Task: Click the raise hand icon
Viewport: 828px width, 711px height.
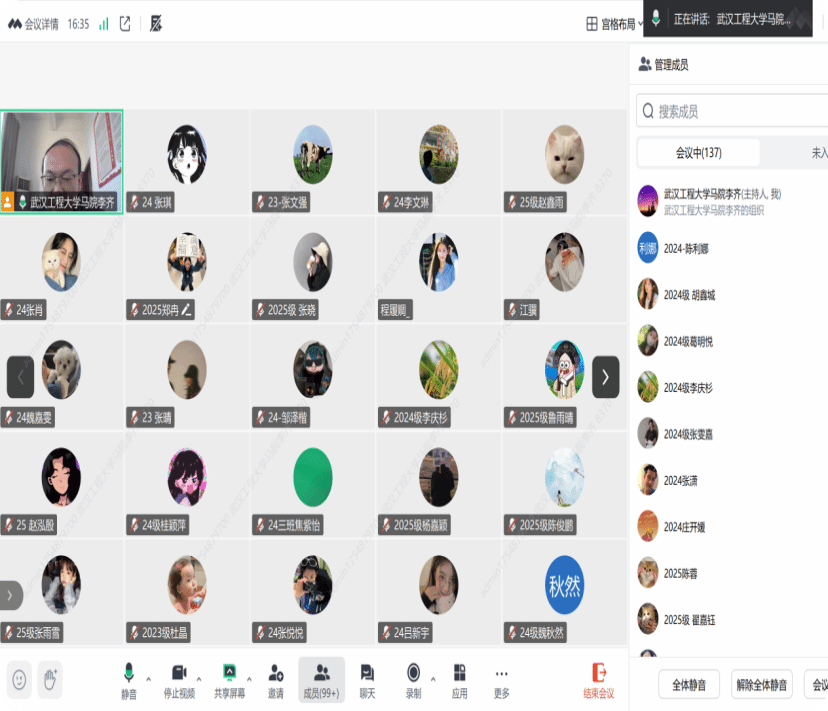Action: 49,679
